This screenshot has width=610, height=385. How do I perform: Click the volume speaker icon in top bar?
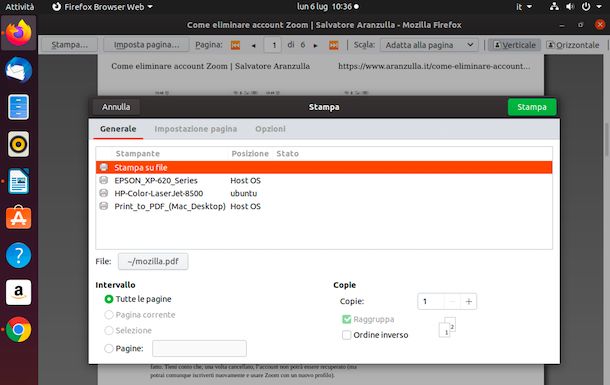(x=570, y=7)
